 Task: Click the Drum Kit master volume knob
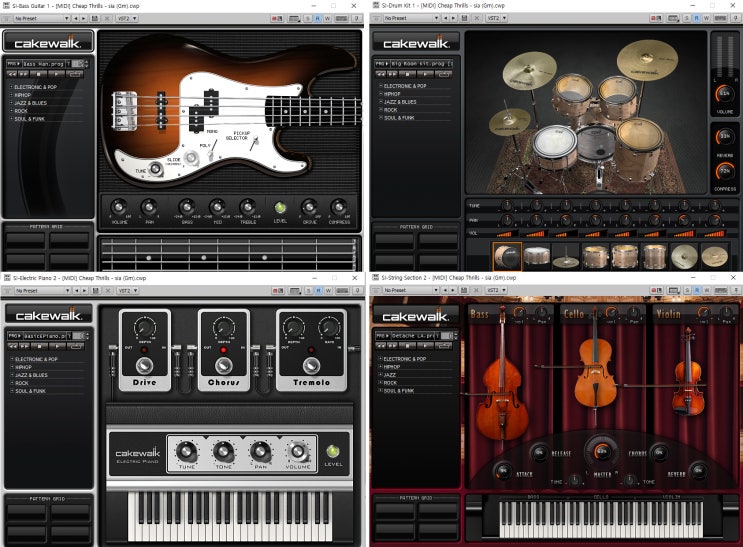pyautogui.click(x=725, y=94)
